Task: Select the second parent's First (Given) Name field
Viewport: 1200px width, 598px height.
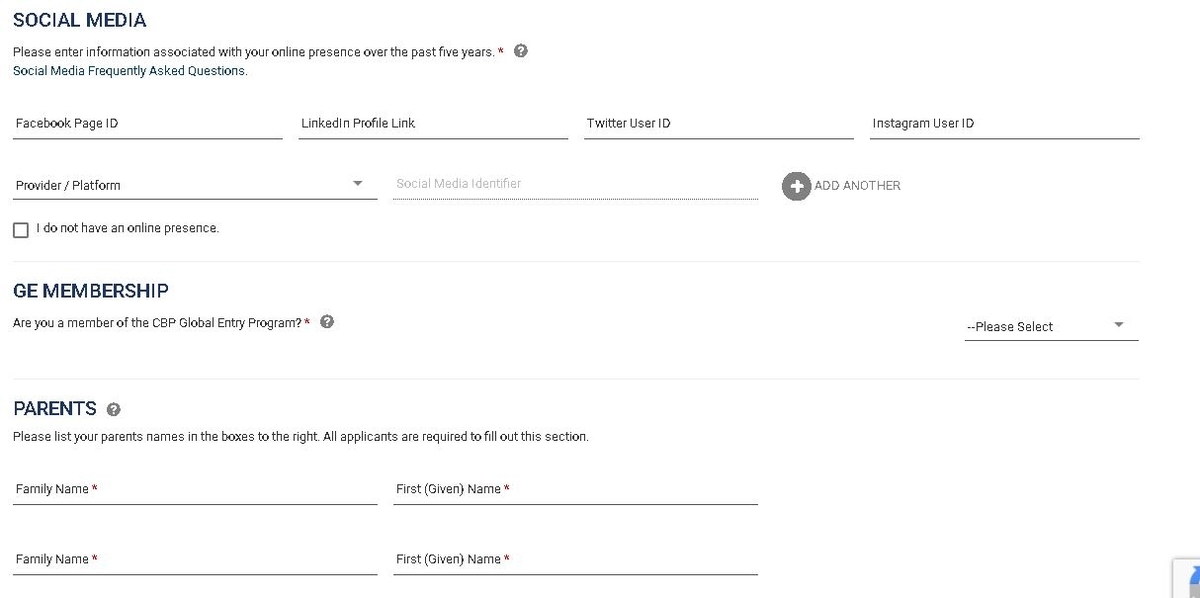Action: (x=576, y=560)
